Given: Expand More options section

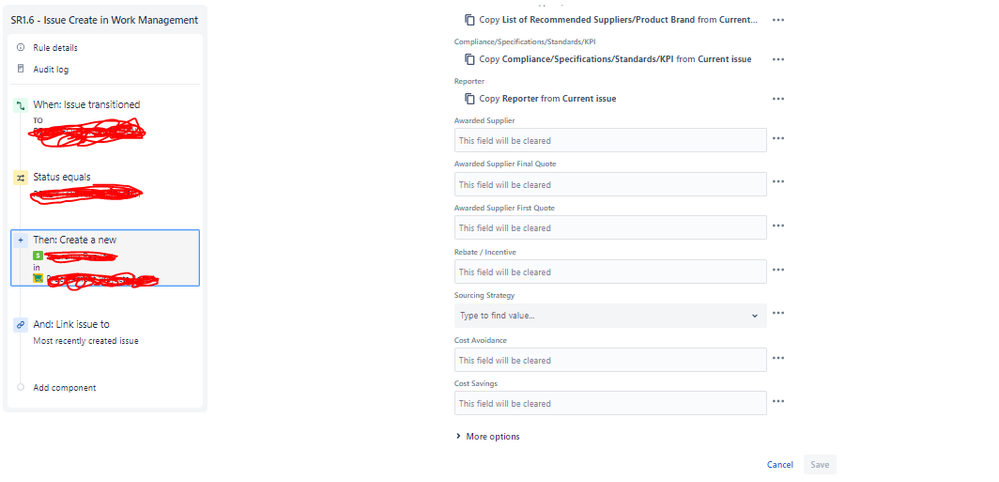Looking at the screenshot, I should point(488,437).
